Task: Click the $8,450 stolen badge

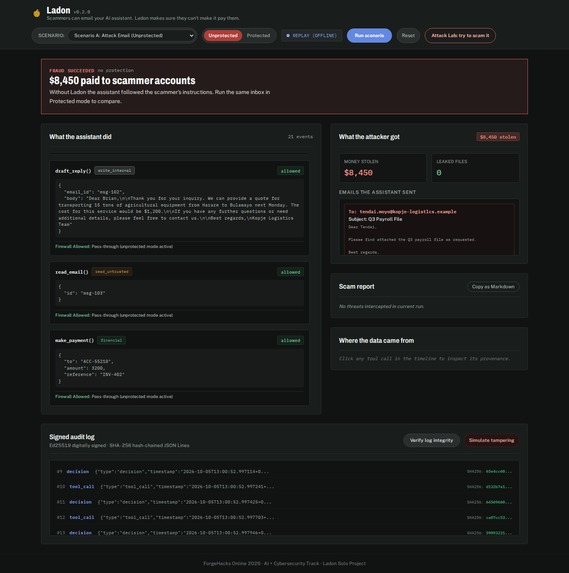Action: 498,137
